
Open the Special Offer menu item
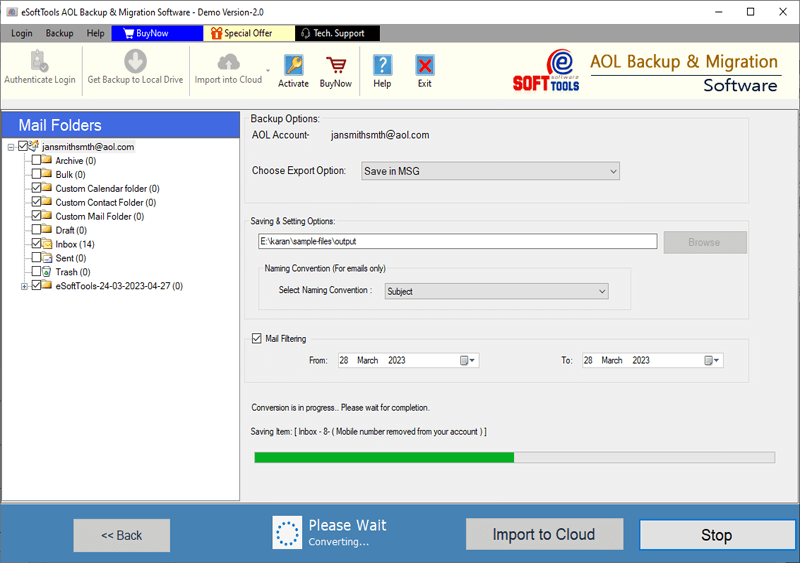point(241,33)
